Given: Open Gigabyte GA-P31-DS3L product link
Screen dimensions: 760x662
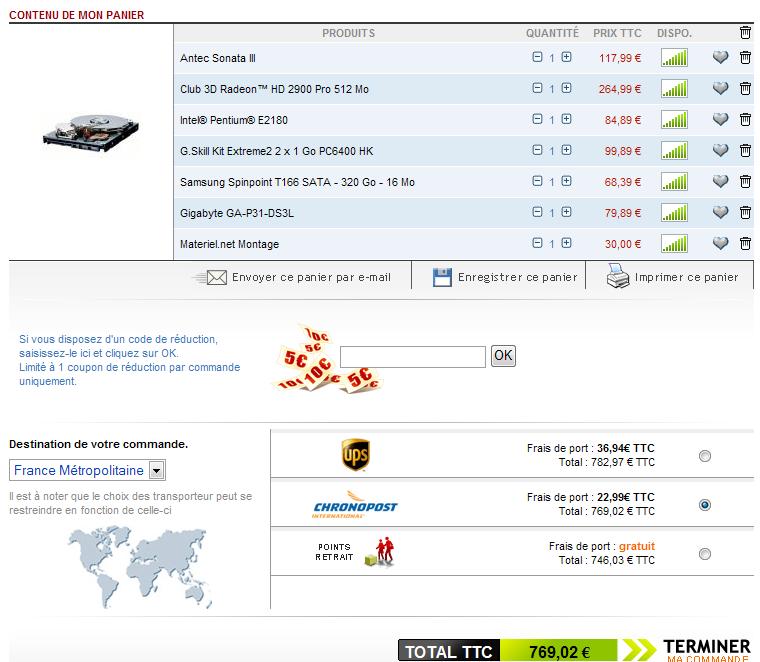Looking at the screenshot, I should tap(237, 213).
